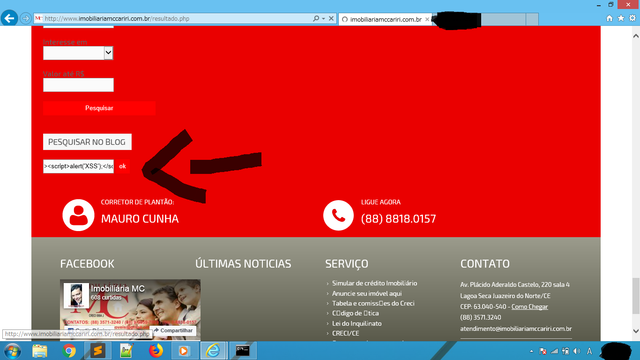640x360 pixels.
Task: Open the media player taskbar icon
Action: [x=184, y=351]
